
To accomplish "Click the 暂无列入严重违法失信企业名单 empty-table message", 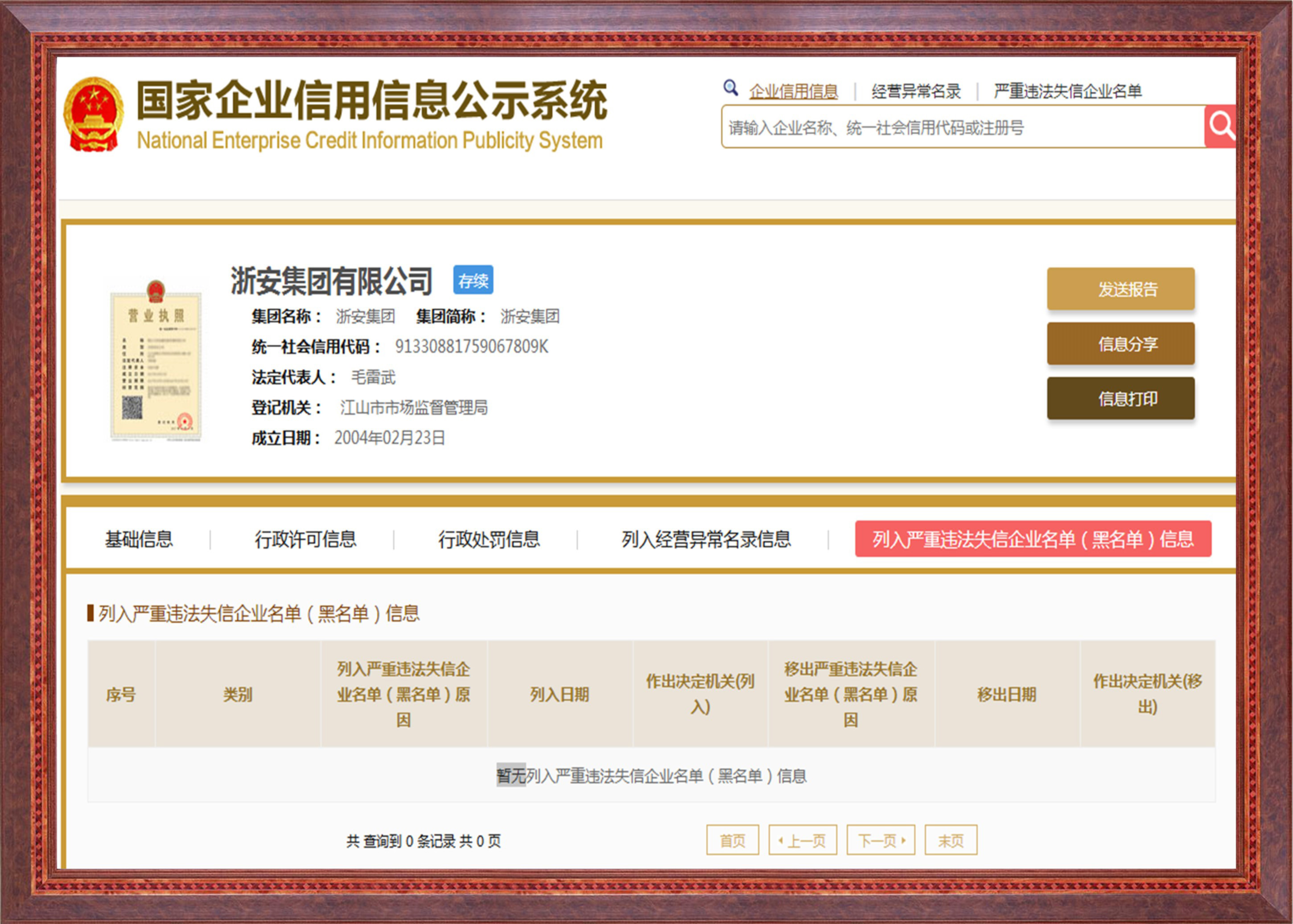I will pos(651,775).
